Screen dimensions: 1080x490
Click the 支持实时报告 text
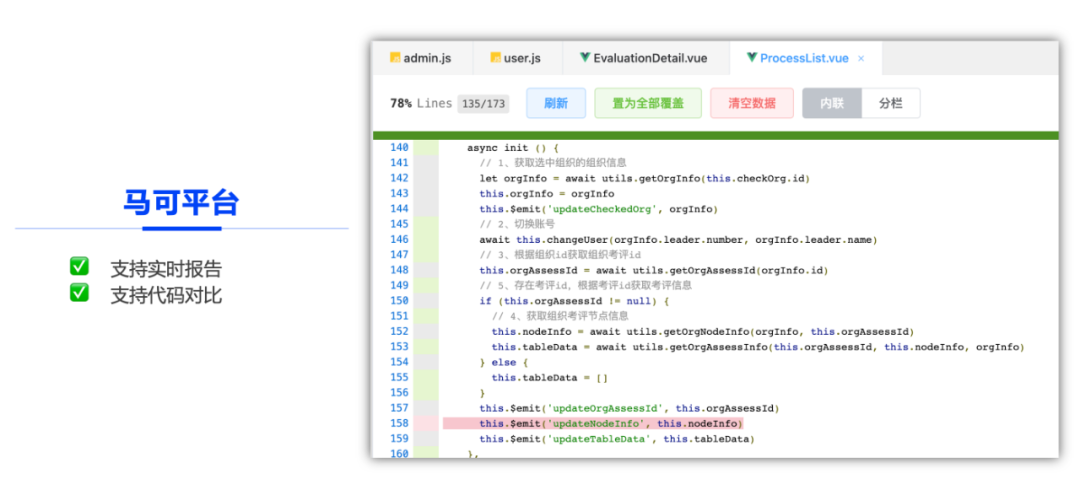point(166,269)
